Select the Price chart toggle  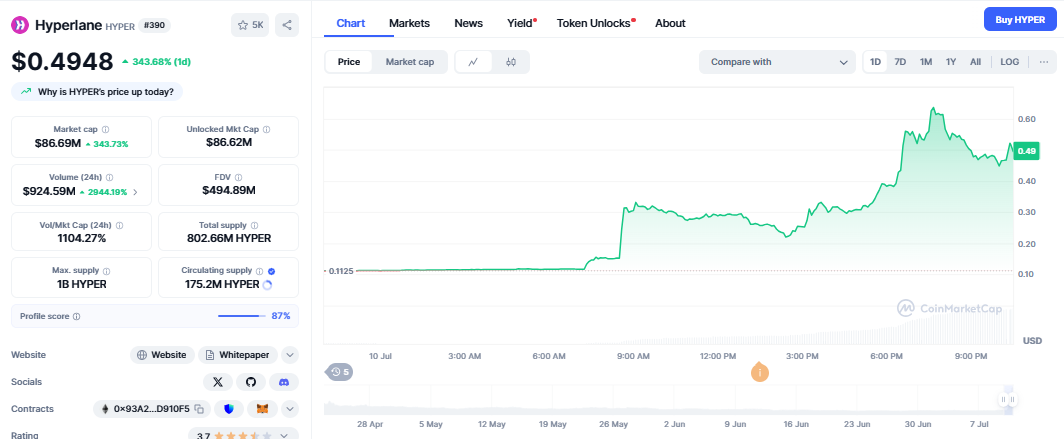349,62
